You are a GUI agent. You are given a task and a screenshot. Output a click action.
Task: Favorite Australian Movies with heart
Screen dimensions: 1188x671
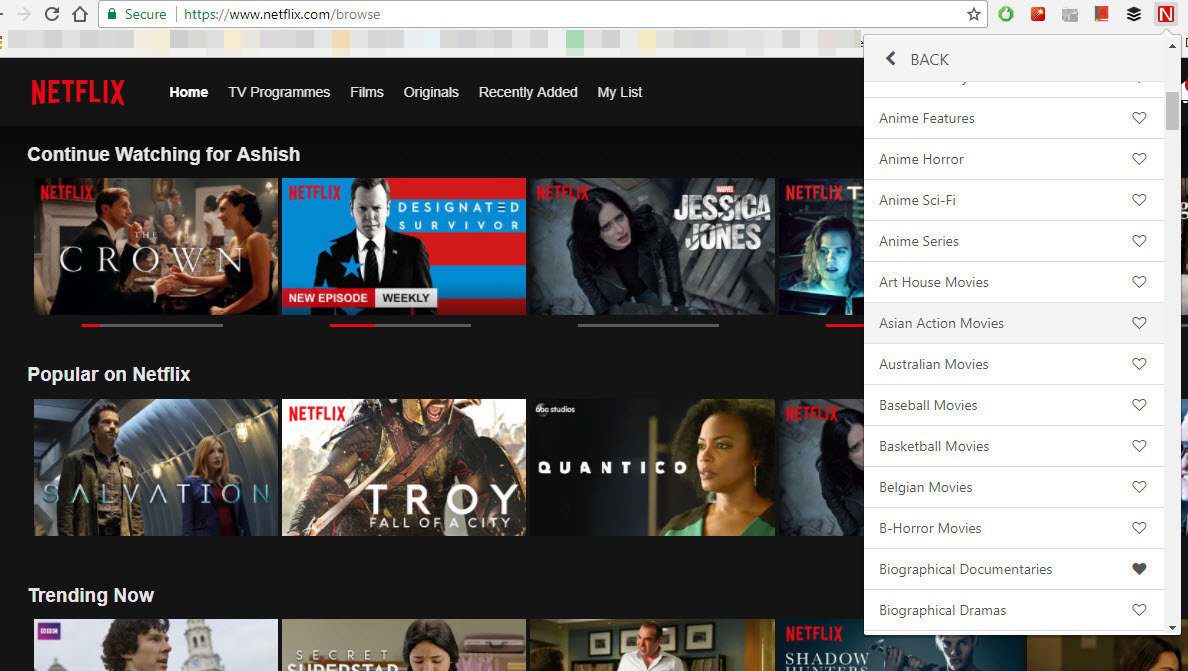(x=1139, y=363)
